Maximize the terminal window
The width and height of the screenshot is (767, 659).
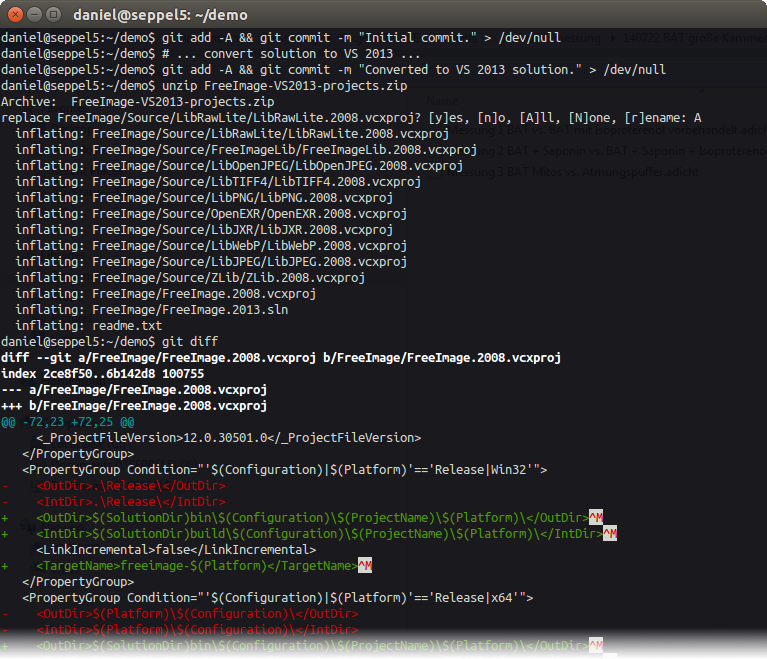click(x=53, y=15)
